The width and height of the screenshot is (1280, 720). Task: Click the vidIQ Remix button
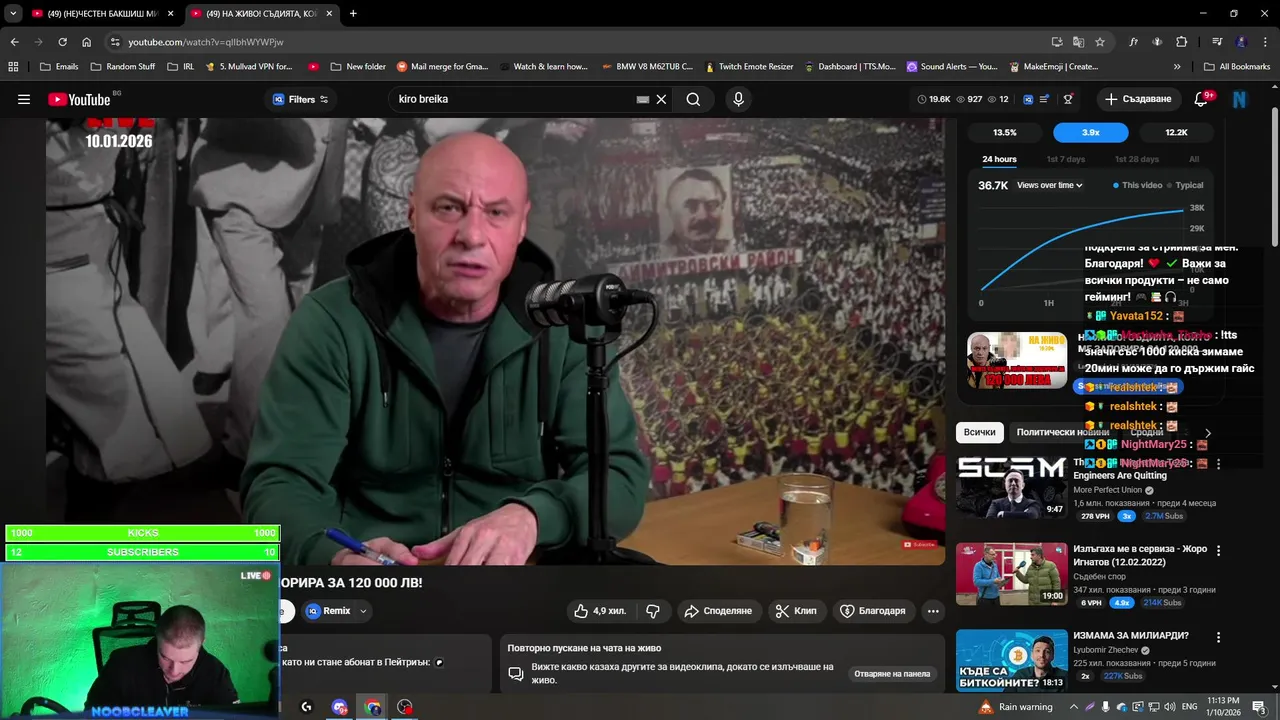pyautogui.click(x=328, y=611)
